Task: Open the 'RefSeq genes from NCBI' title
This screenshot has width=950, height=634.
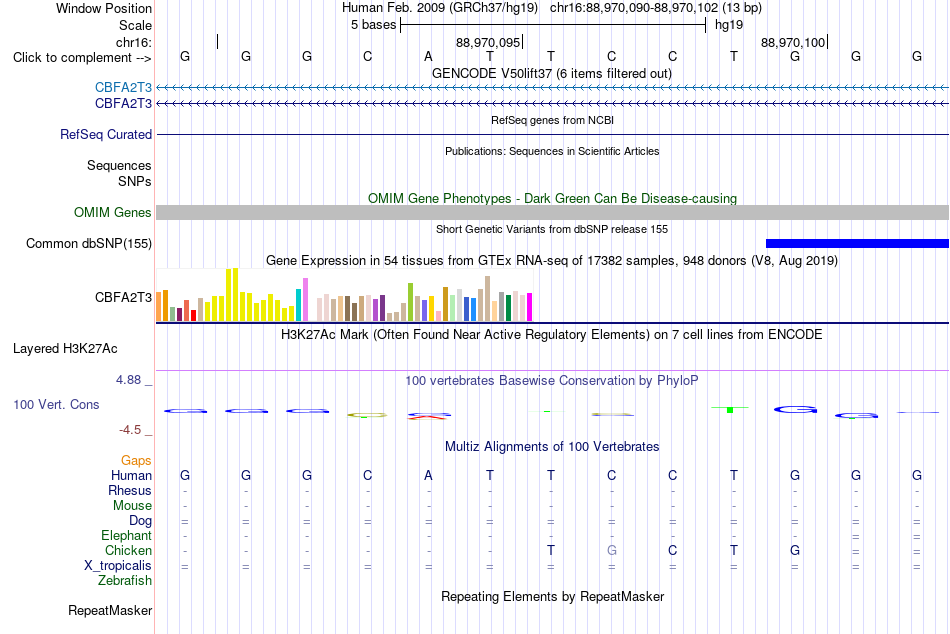Action: tap(552, 120)
